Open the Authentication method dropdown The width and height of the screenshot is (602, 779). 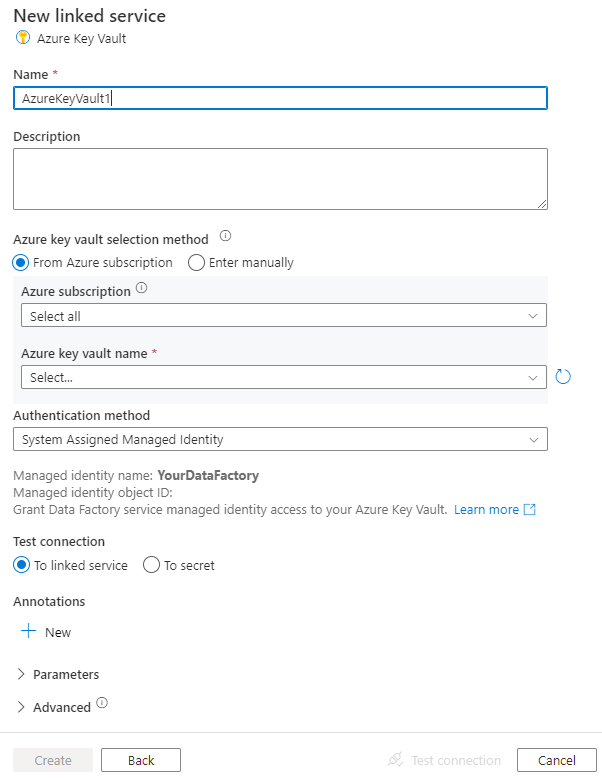tap(280, 439)
